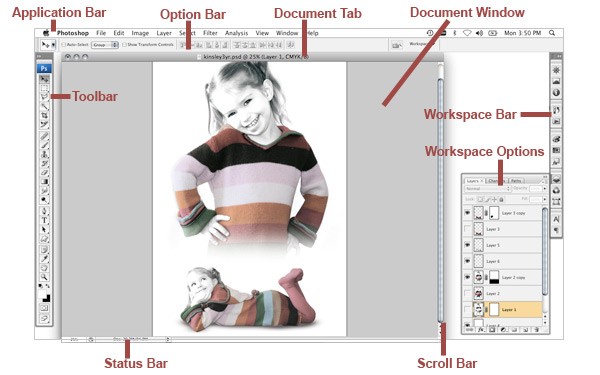Click the Layers panel scroll bar

(545, 252)
